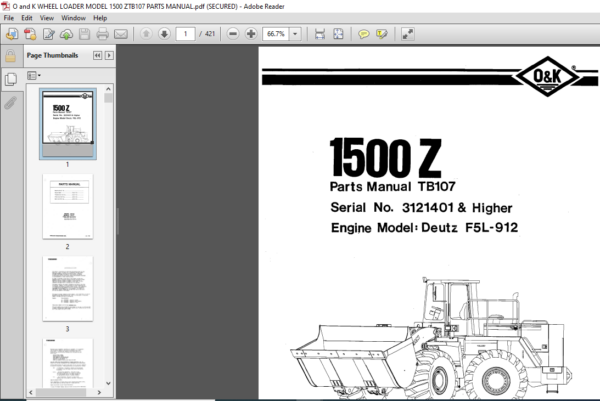This screenshot has height=401, width=600.
Task: Click thumbnails scrollbar down arrow
Action: point(108,383)
